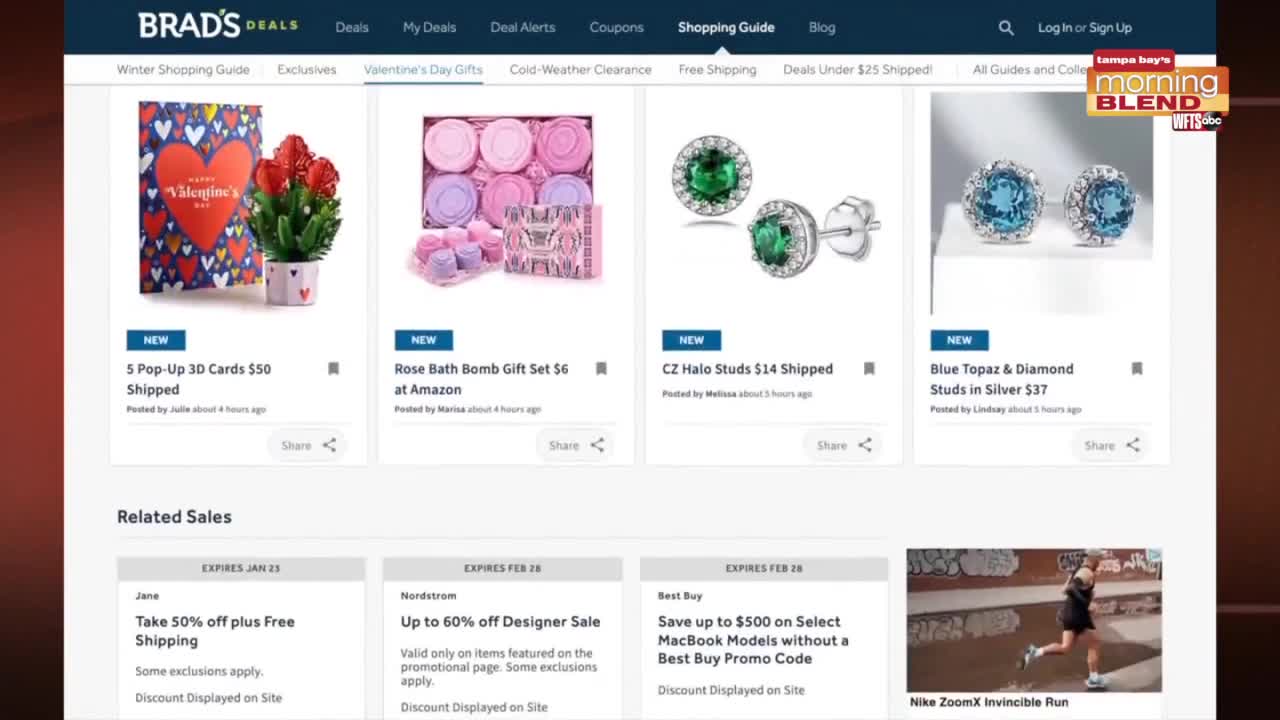Switch to the Exclusives tab
Image resolution: width=1280 pixels, height=720 pixels.
(307, 70)
